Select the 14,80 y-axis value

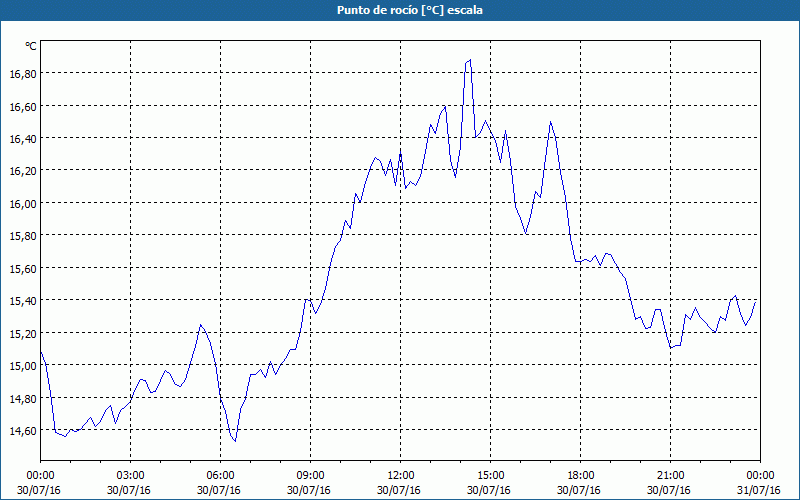point(23,398)
